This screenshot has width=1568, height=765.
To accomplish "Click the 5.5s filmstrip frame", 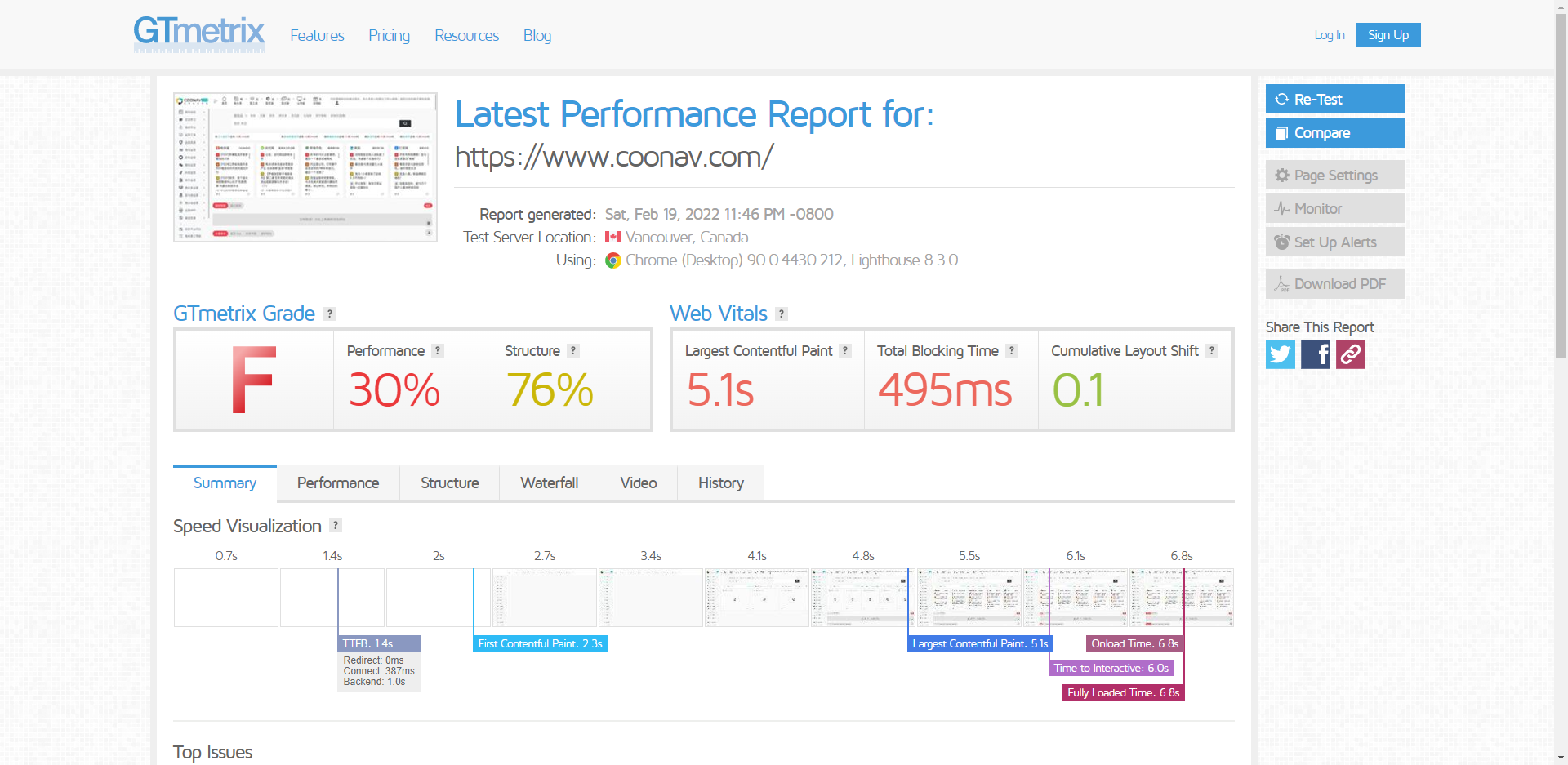I will (969, 598).
